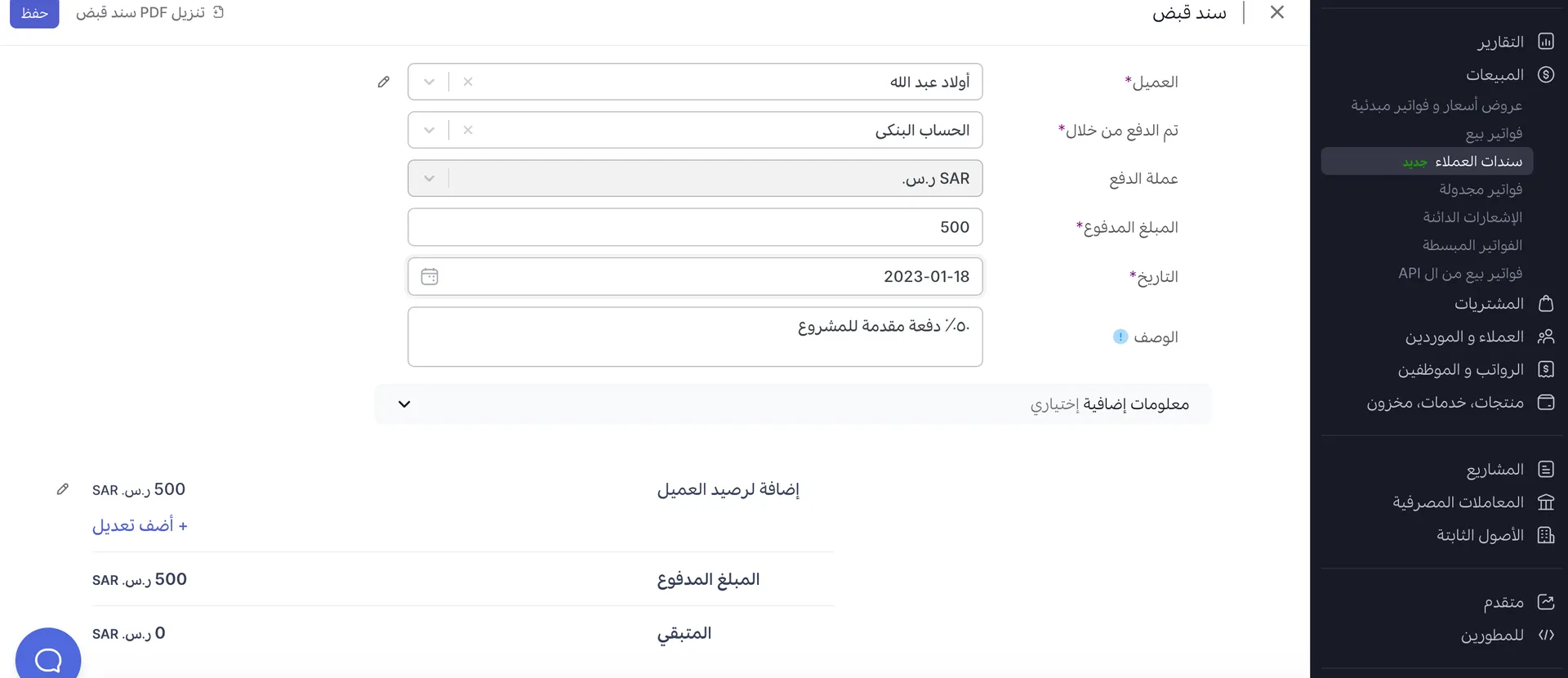Expand the معلومات إضافية section
Screen dimensions: 1568x678
(403, 404)
